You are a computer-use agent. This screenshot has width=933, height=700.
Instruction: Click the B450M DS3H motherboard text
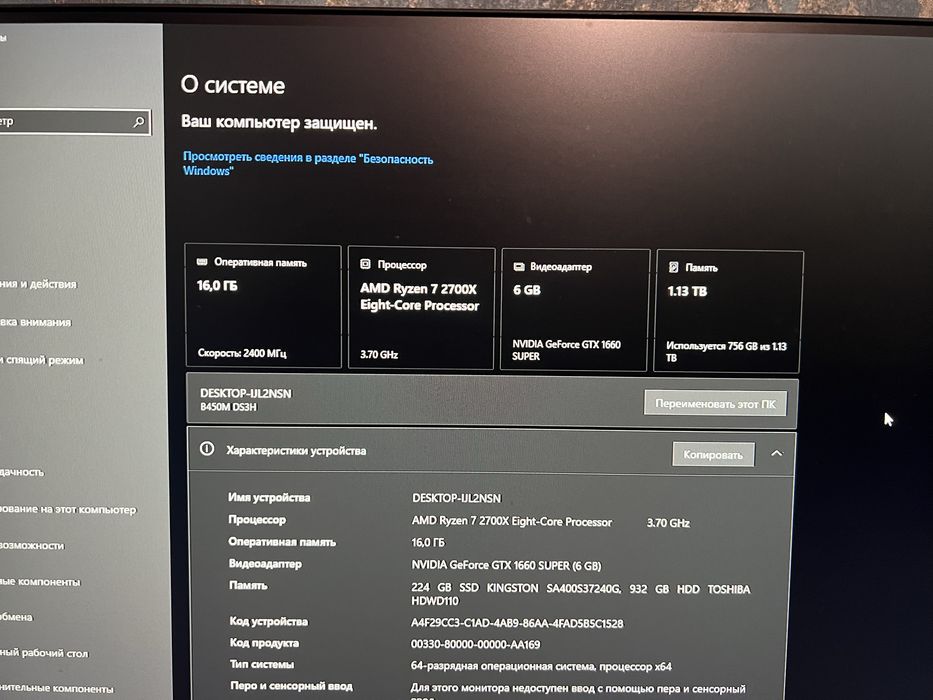point(228,407)
